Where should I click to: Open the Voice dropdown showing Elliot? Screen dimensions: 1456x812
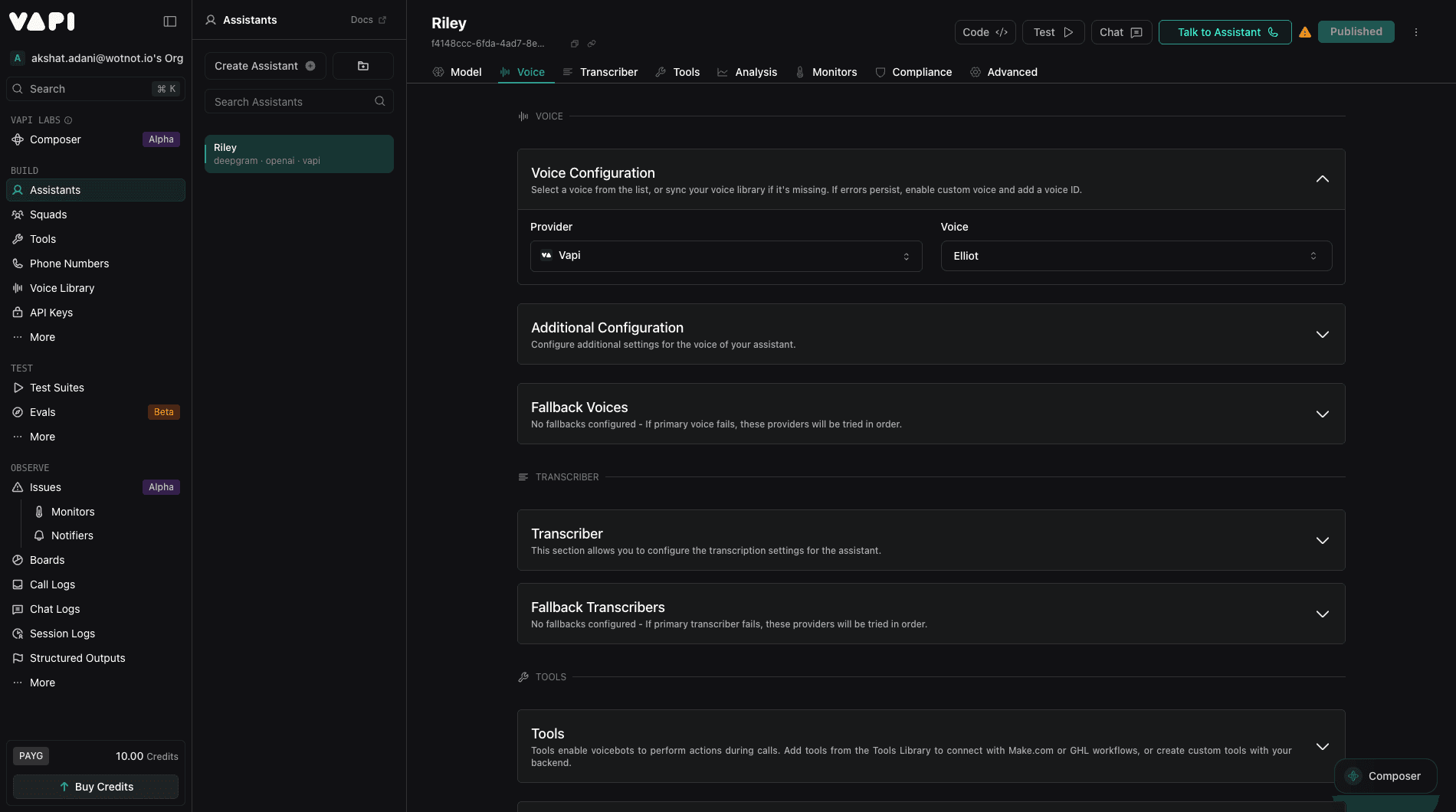click(1136, 256)
